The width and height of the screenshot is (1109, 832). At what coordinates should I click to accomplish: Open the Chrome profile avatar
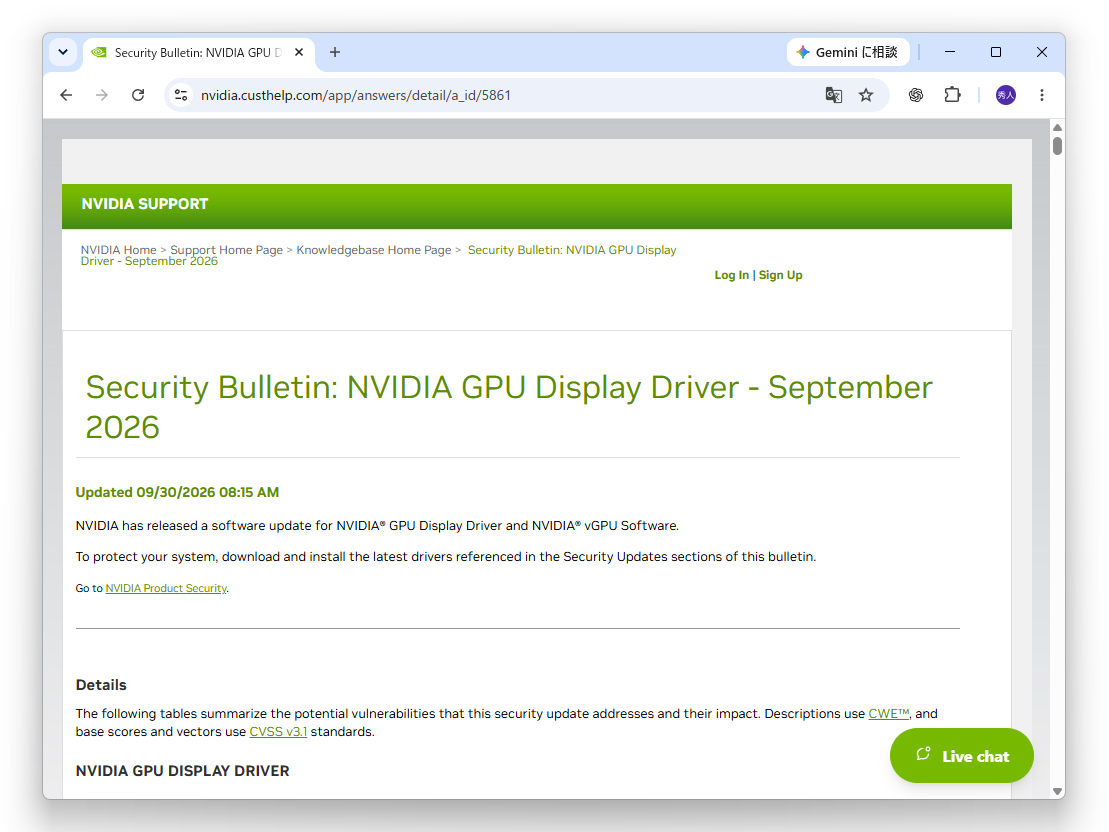click(1006, 95)
